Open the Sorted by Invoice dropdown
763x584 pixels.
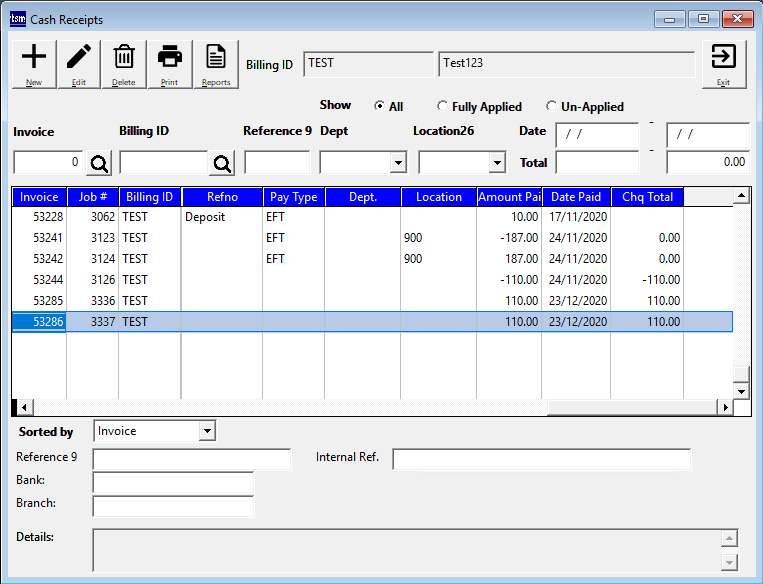(207, 431)
